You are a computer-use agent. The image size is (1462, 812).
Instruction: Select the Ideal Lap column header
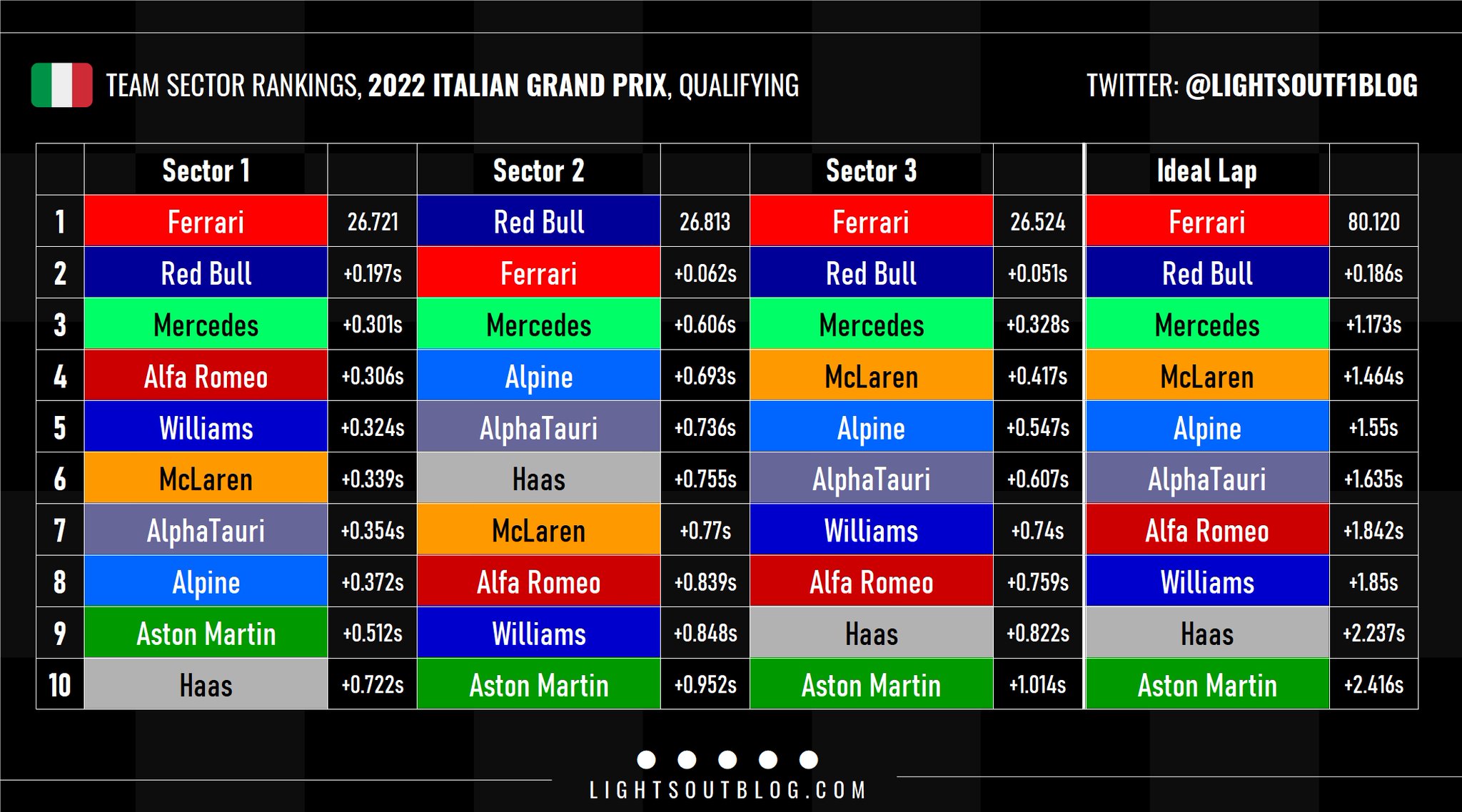click(1206, 171)
